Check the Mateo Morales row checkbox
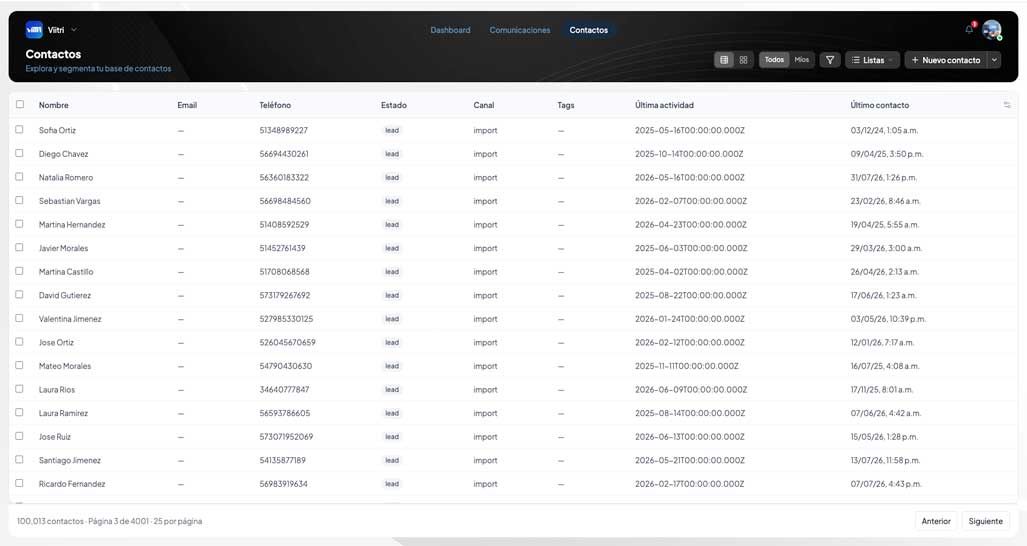The height and width of the screenshot is (546, 1027). click(x=20, y=365)
